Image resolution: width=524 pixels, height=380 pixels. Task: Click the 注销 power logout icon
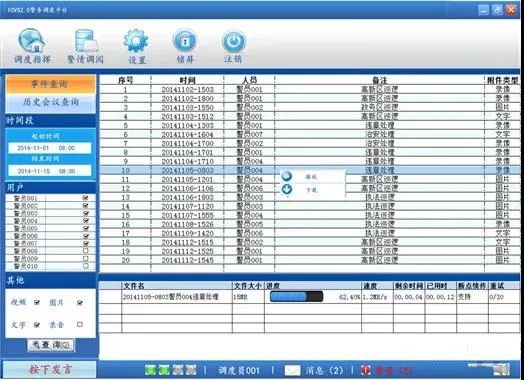(x=234, y=41)
